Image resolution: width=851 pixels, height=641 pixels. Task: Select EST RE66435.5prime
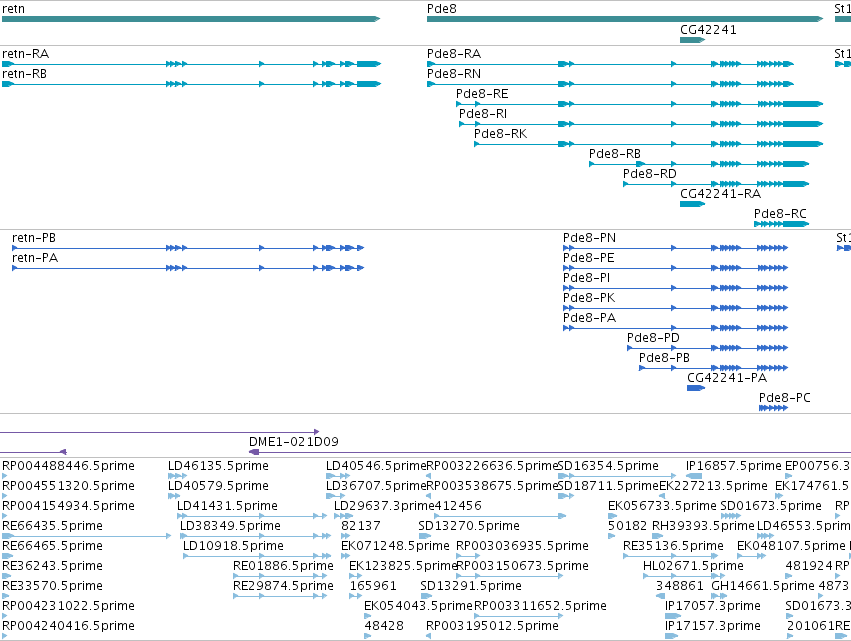(x=52, y=526)
